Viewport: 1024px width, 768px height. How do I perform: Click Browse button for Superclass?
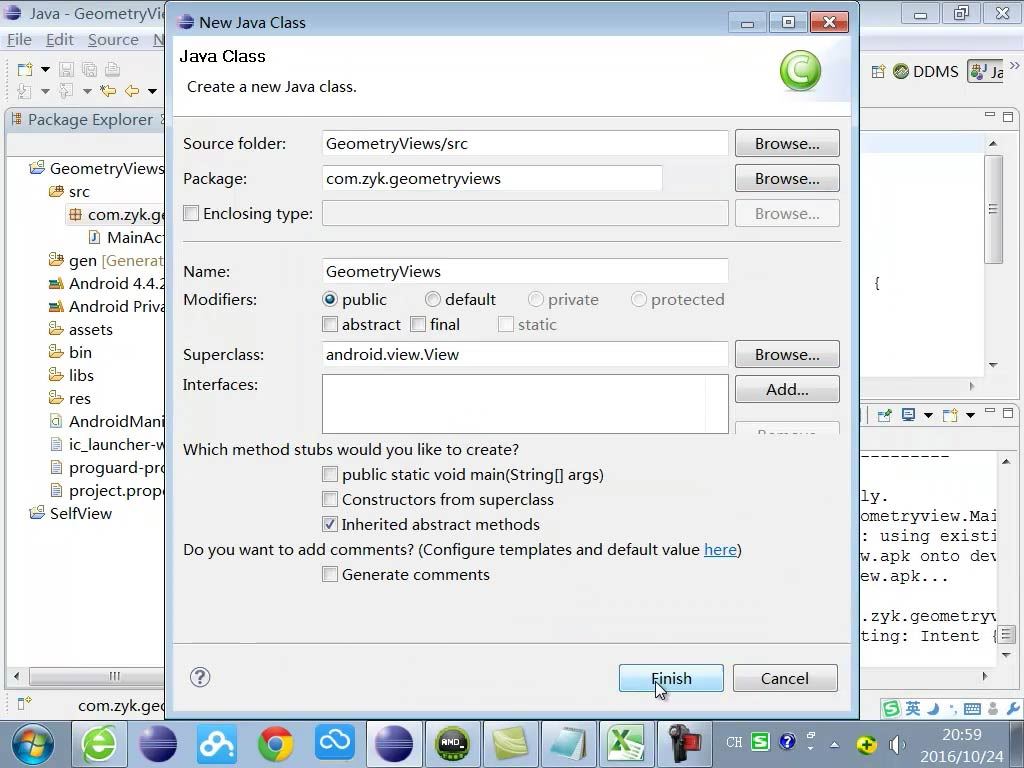coord(787,354)
